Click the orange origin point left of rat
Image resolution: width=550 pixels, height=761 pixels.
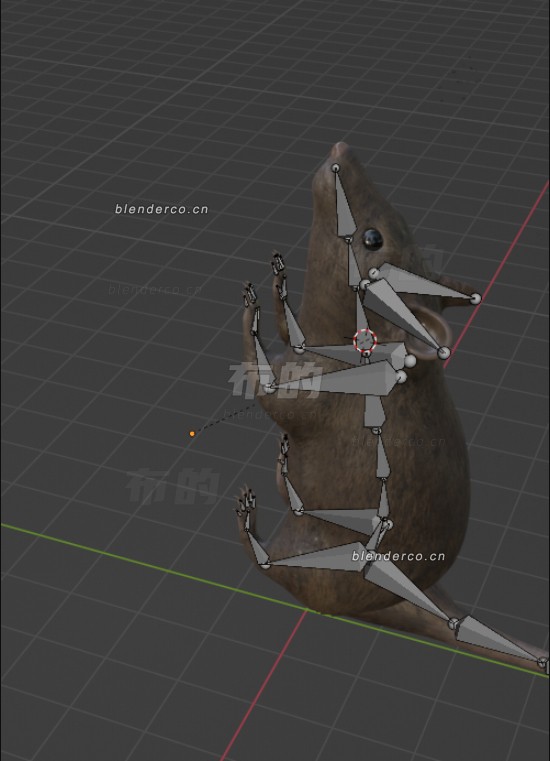pos(192,433)
